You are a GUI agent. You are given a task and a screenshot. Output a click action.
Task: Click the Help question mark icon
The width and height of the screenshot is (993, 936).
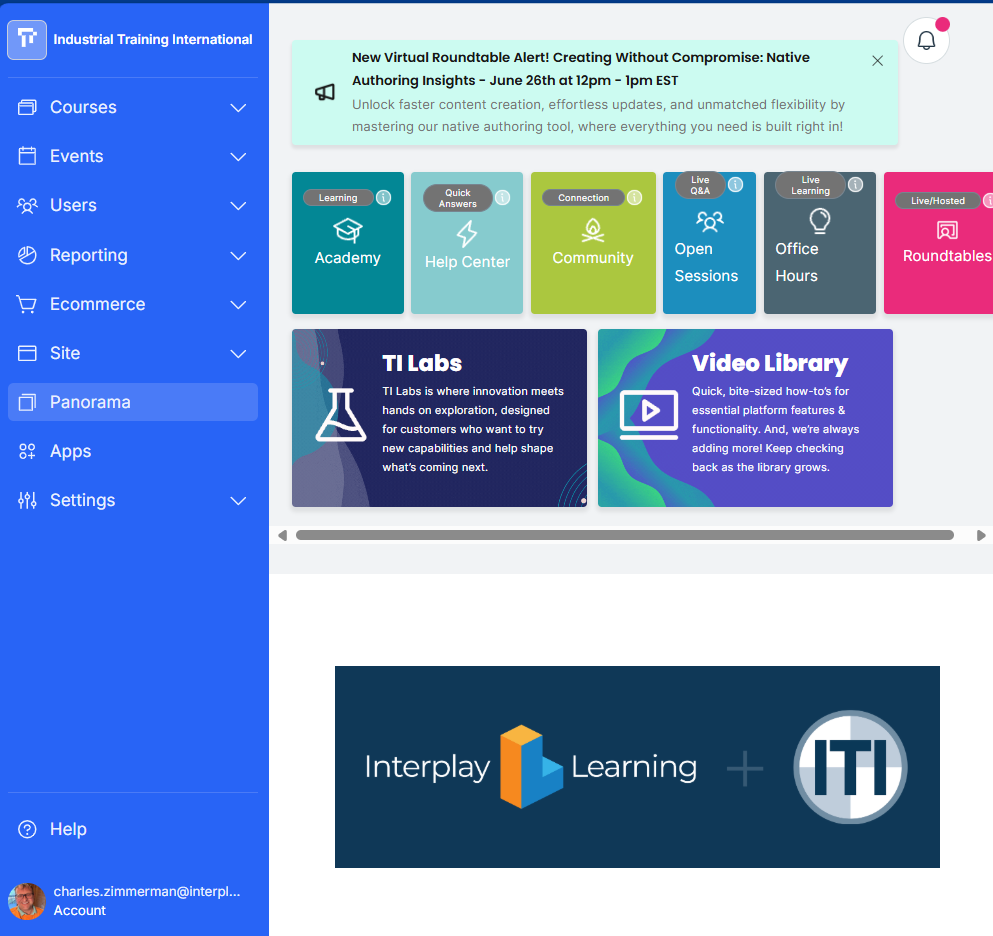click(x=27, y=829)
